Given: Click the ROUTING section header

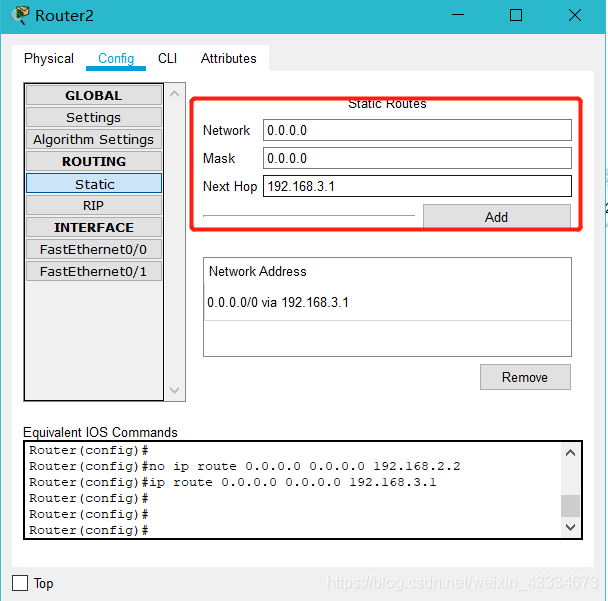Looking at the screenshot, I should point(94,161).
